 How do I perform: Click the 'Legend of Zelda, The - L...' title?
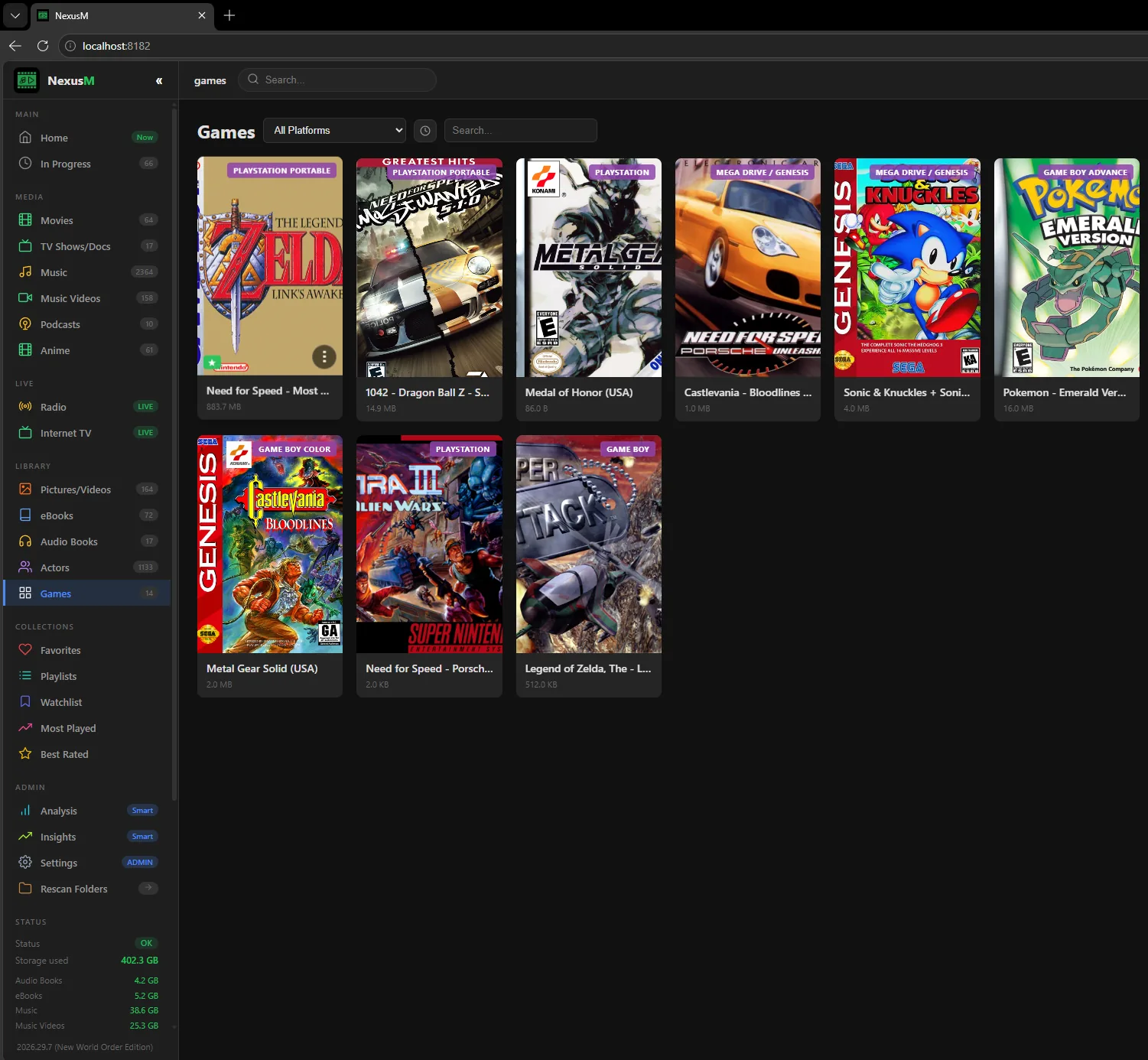(x=588, y=668)
